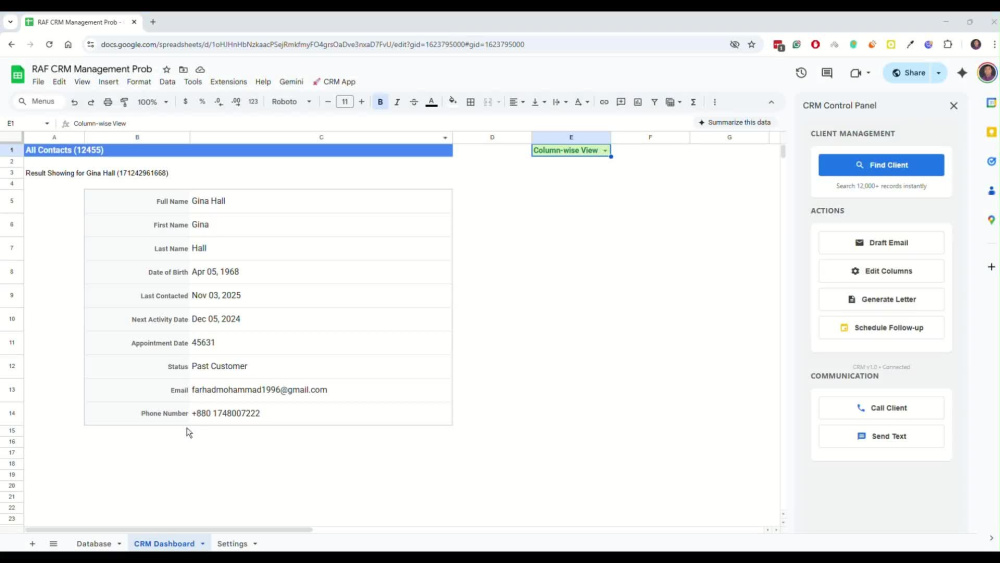This screenshot has width=1000, height=563.
Task: Insert chart icon in toolbar
Action: point(638,102)
